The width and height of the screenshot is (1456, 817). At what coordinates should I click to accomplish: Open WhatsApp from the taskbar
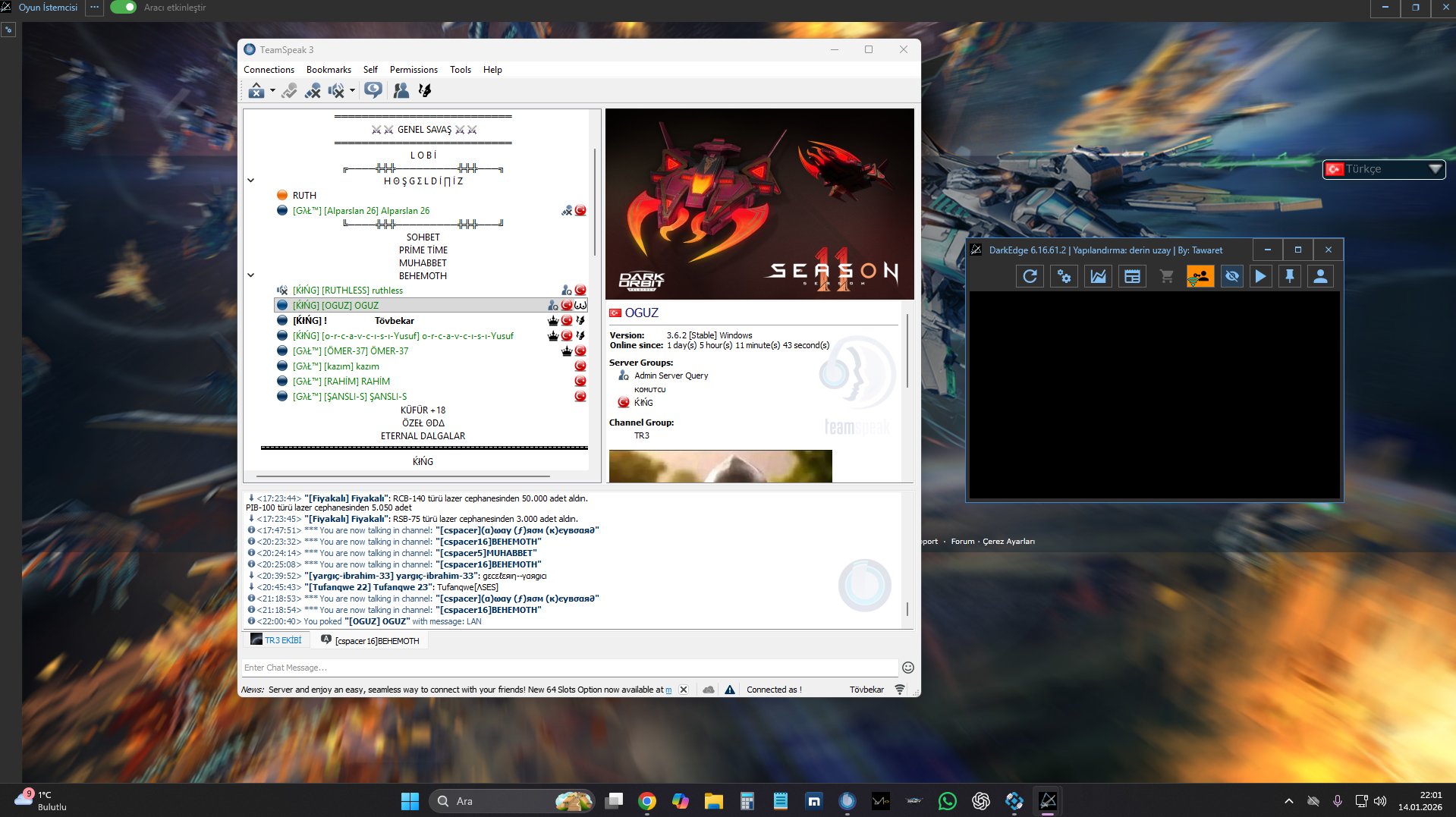click(x=947, y=801)
